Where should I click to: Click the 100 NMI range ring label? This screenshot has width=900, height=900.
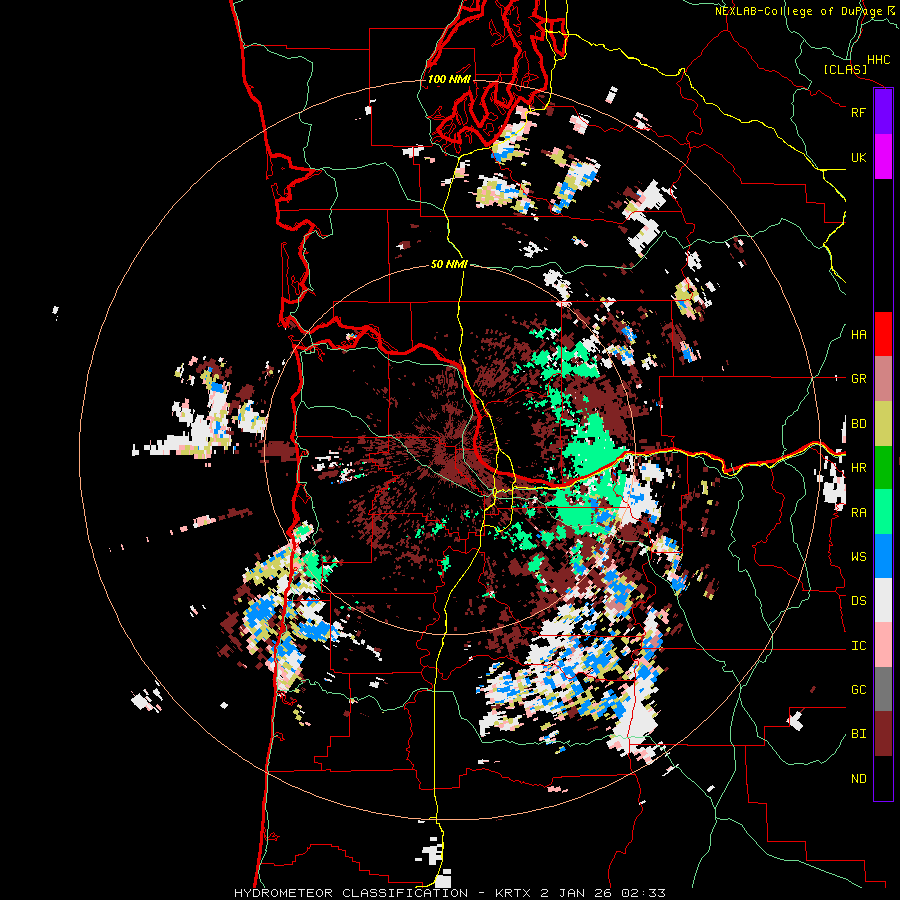pyautogui.click(x=449, y=79)
